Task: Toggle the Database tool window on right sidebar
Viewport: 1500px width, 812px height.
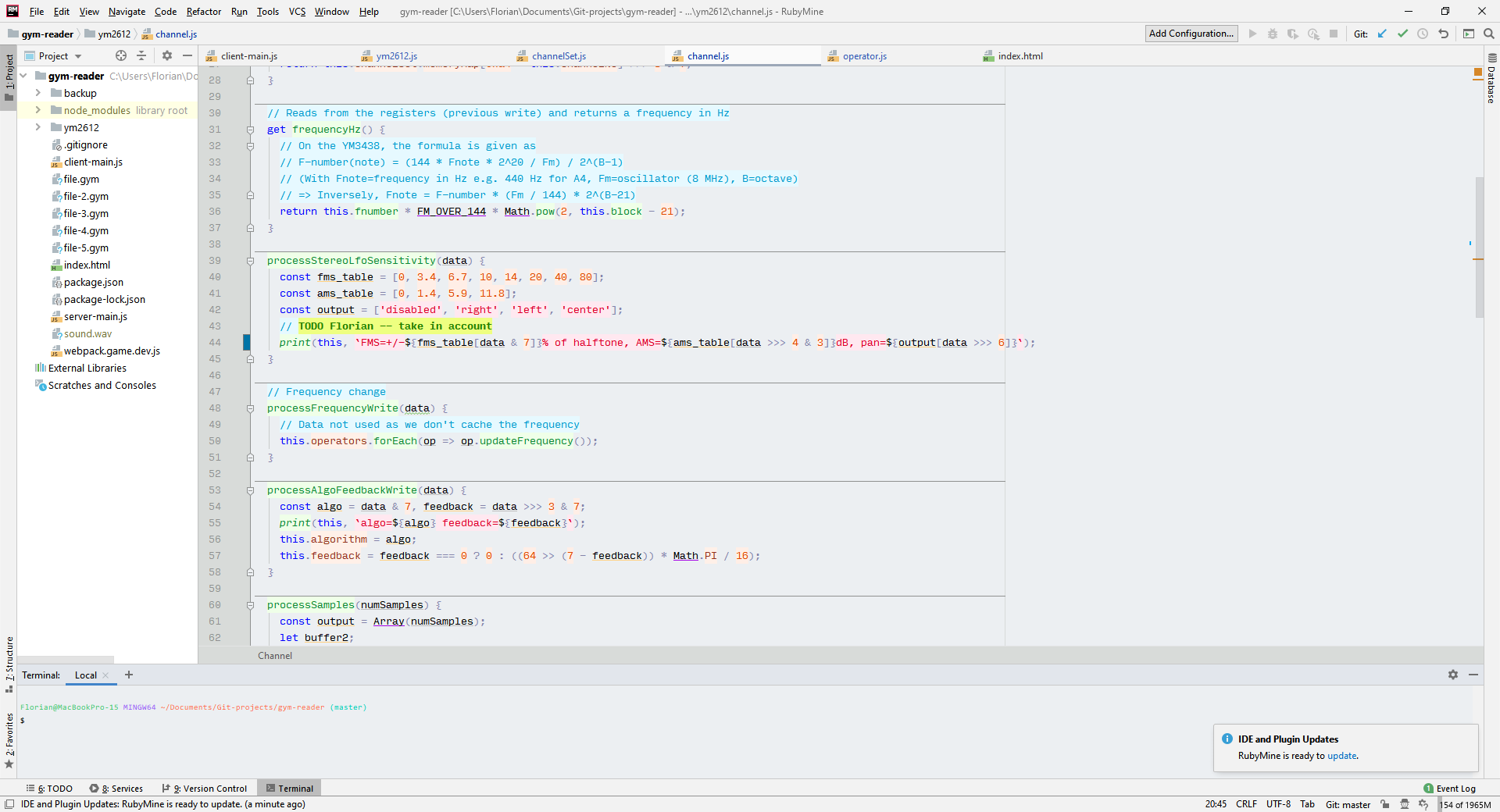Action: coord(1491,80)
